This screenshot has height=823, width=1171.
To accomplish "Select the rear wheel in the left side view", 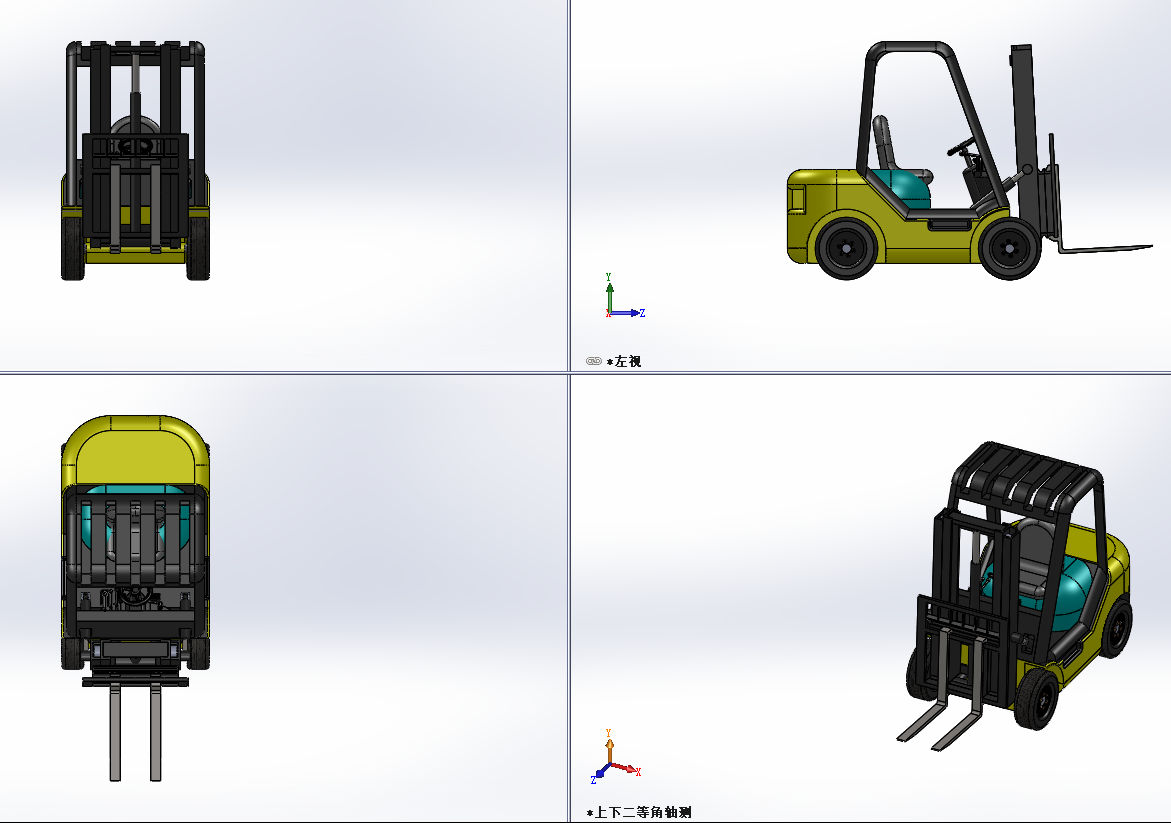I will (847, 249).
